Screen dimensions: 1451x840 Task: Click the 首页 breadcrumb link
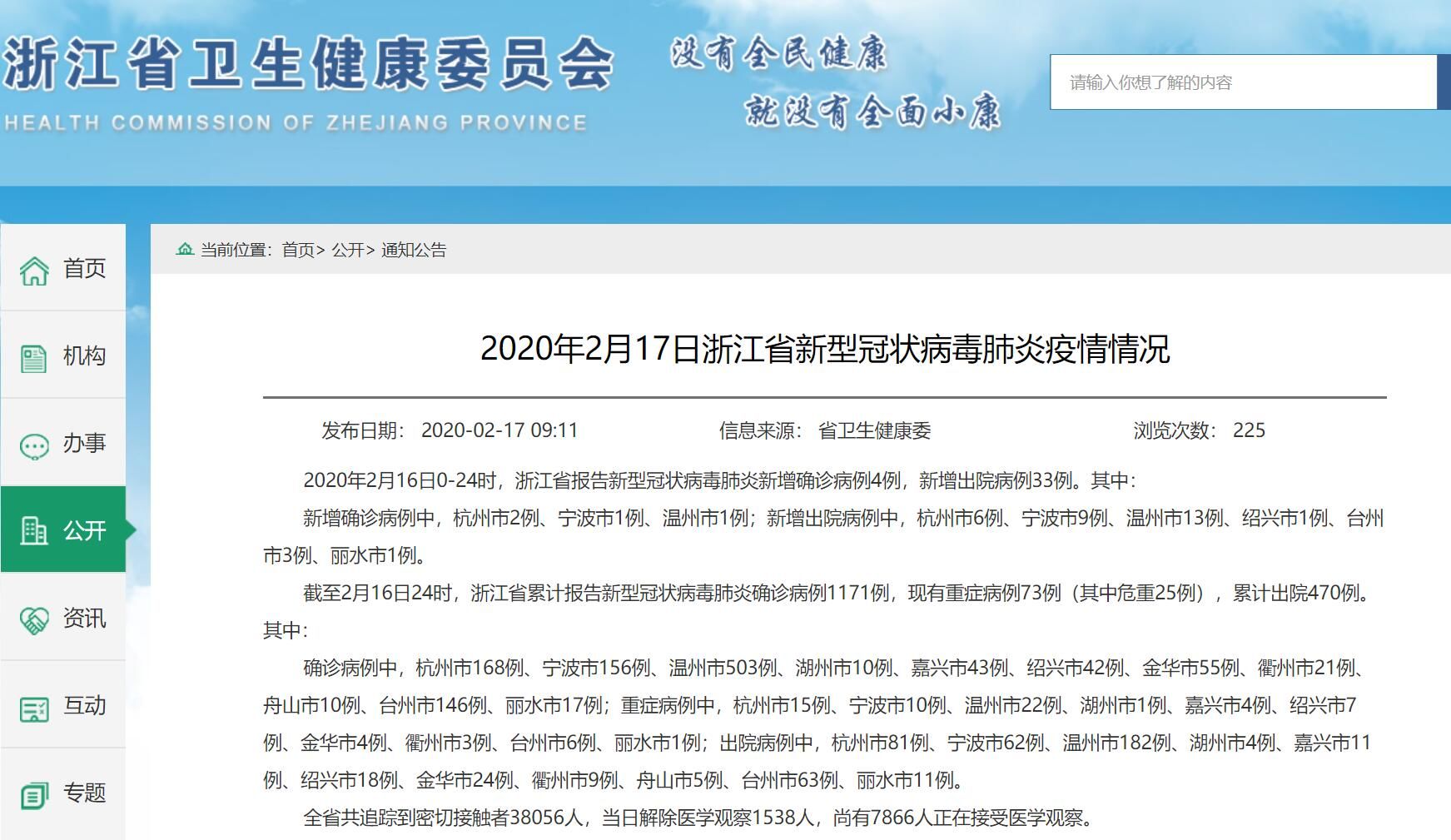pos(298,250)
